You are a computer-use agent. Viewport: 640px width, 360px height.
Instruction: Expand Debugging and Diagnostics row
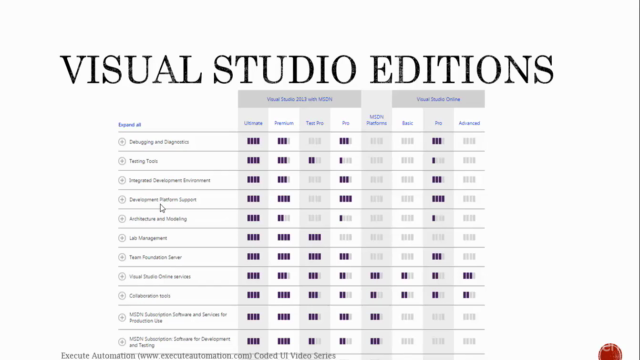tap(122, 142)
